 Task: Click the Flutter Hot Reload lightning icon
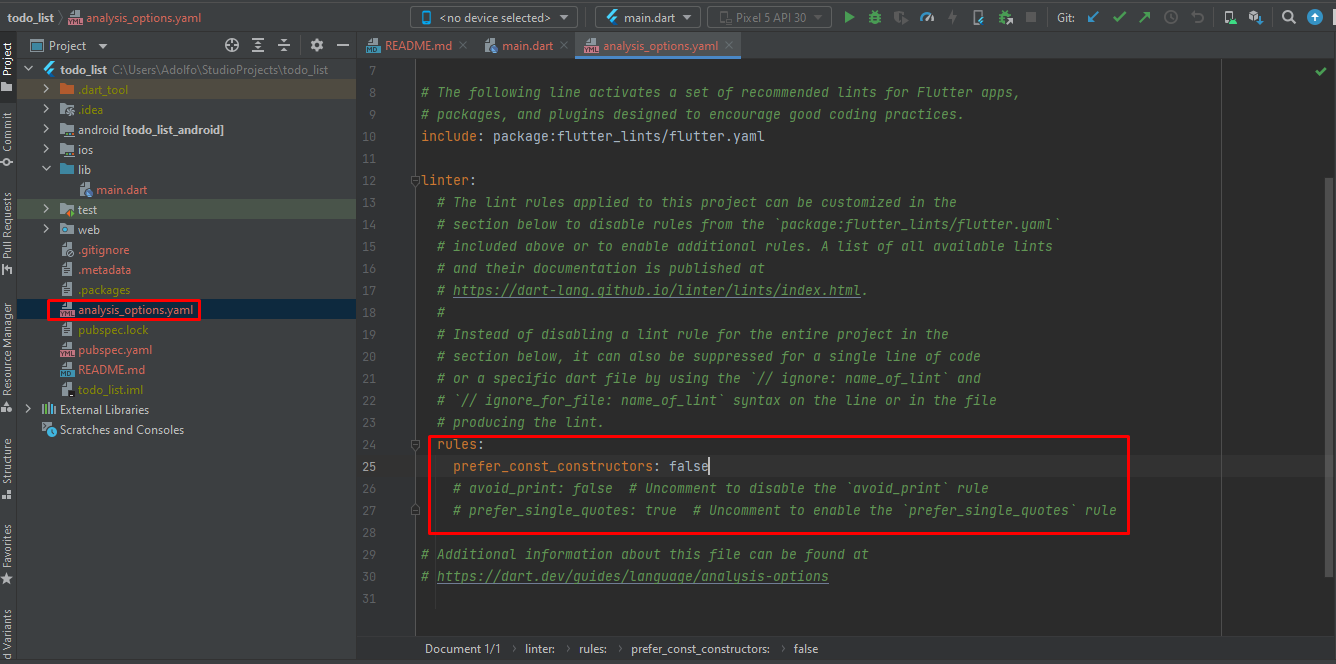[x=952, y=17]
